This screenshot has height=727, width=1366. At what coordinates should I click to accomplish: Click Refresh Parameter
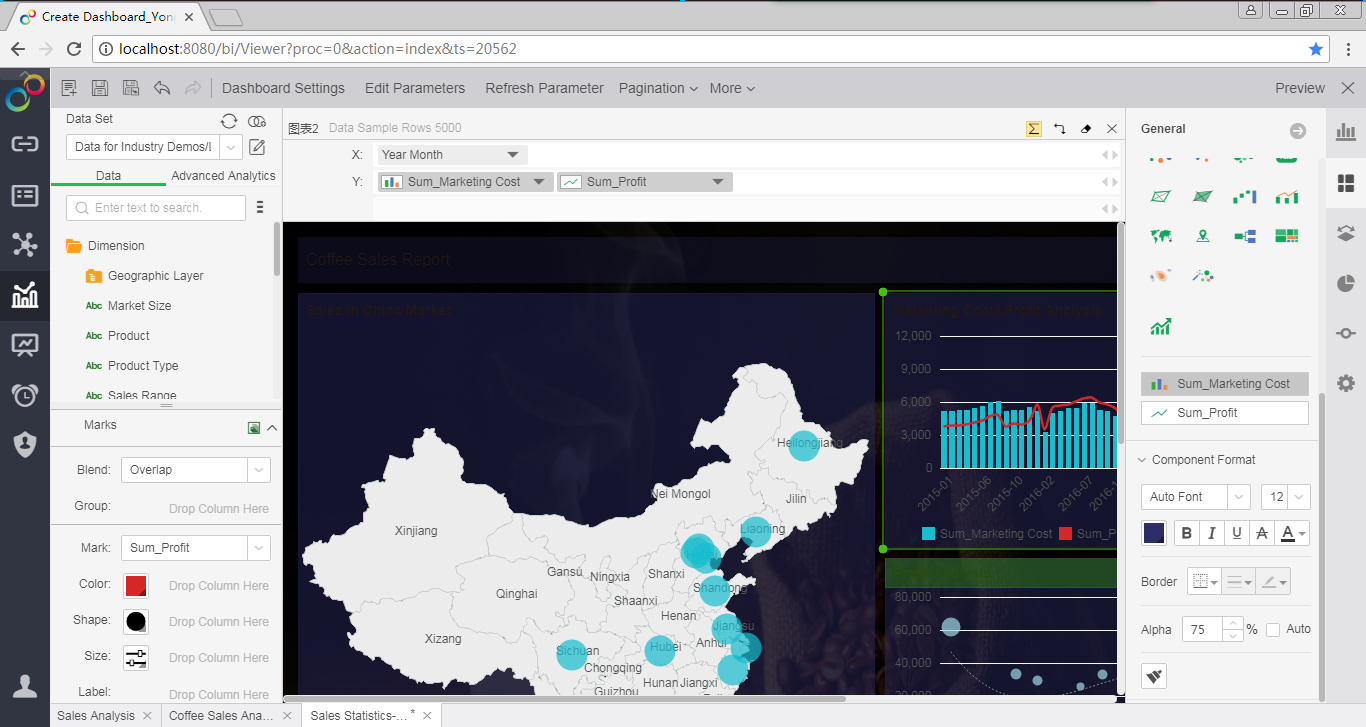click(544, 88)
